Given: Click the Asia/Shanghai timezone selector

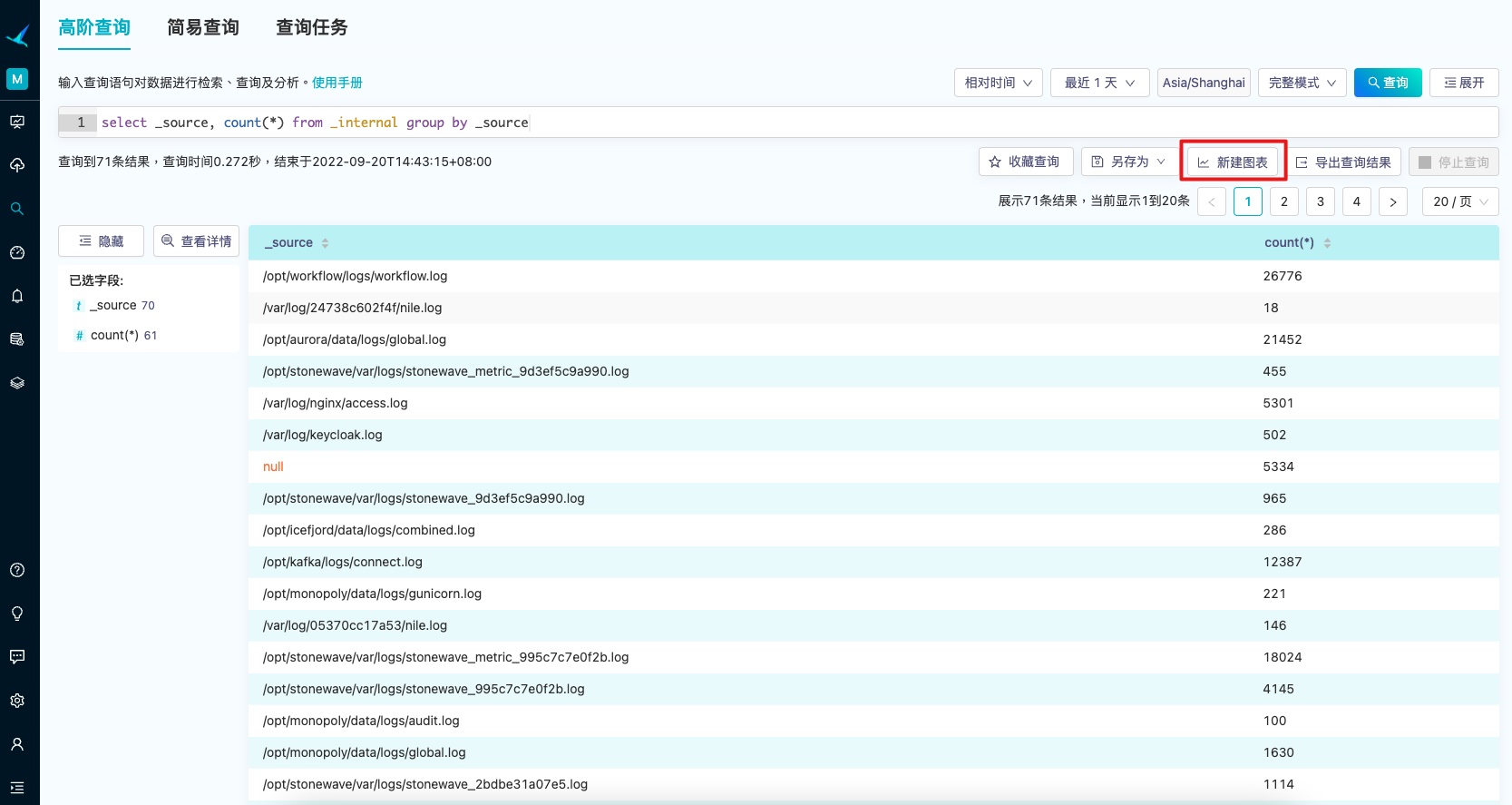Looking at the screenshot, I should (1204, 83).
